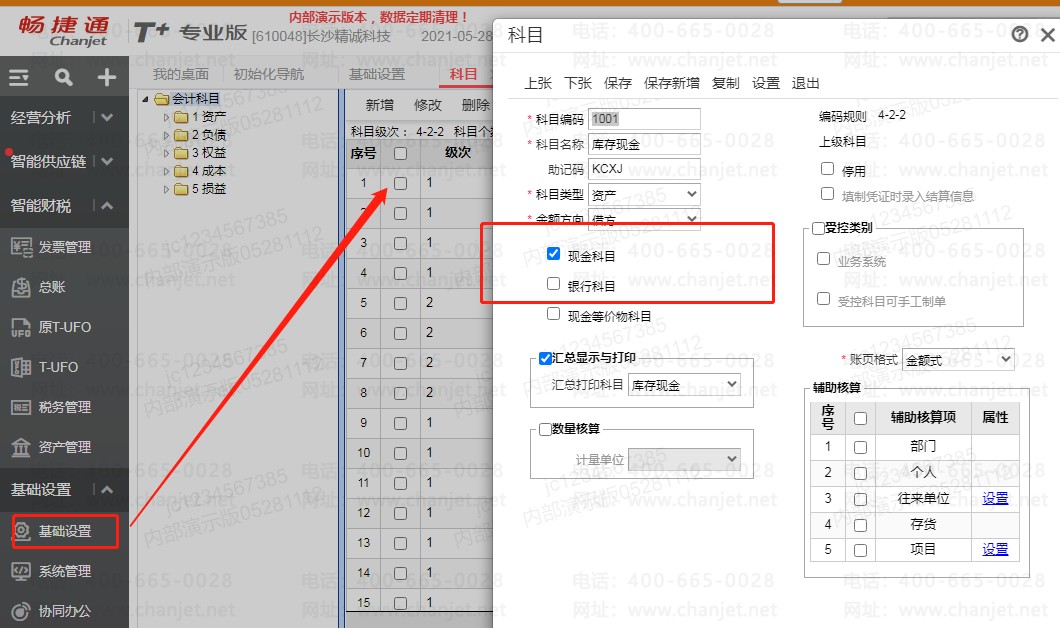The width and height of the screenshot is (1060, 628).
Task: Switch to the 我的桌面 tab
Action: click(180, 74)
